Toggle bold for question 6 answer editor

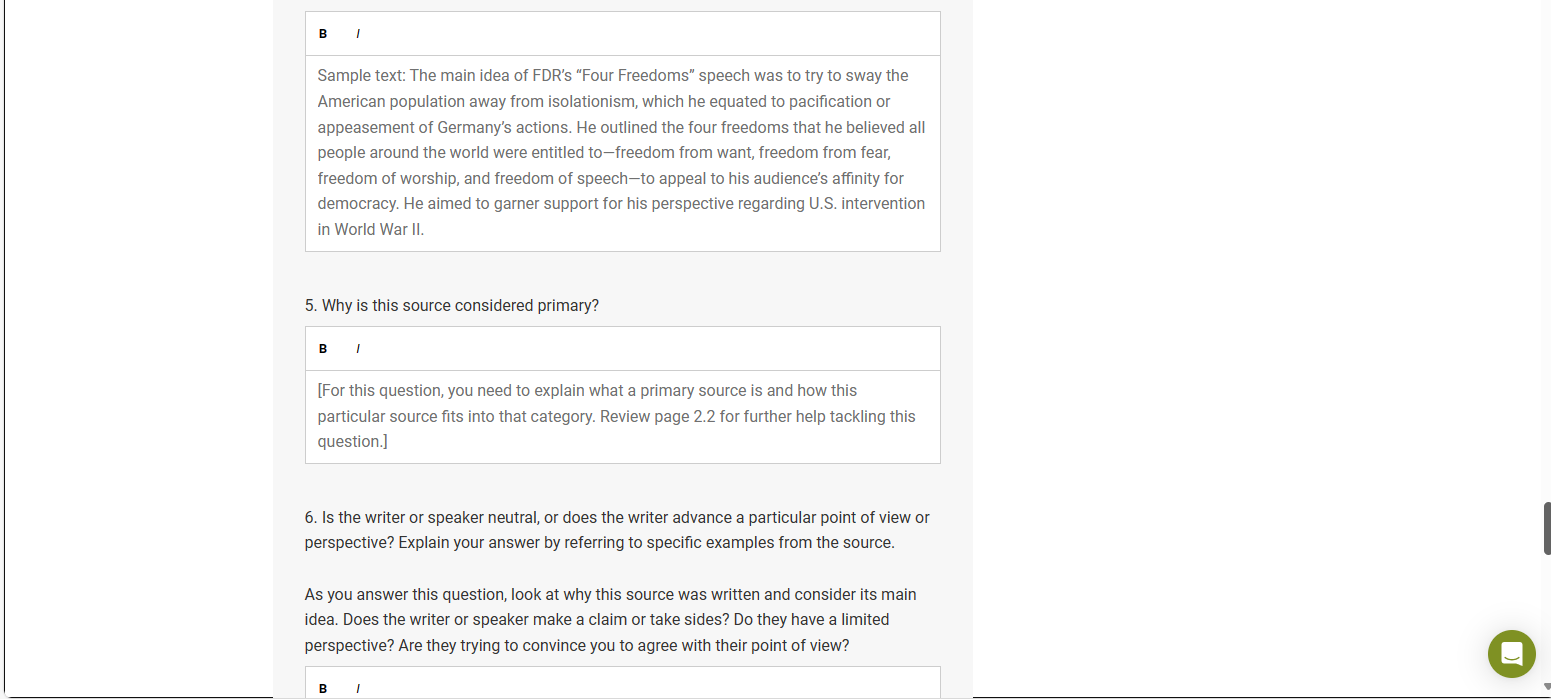[x=323, y=688]
